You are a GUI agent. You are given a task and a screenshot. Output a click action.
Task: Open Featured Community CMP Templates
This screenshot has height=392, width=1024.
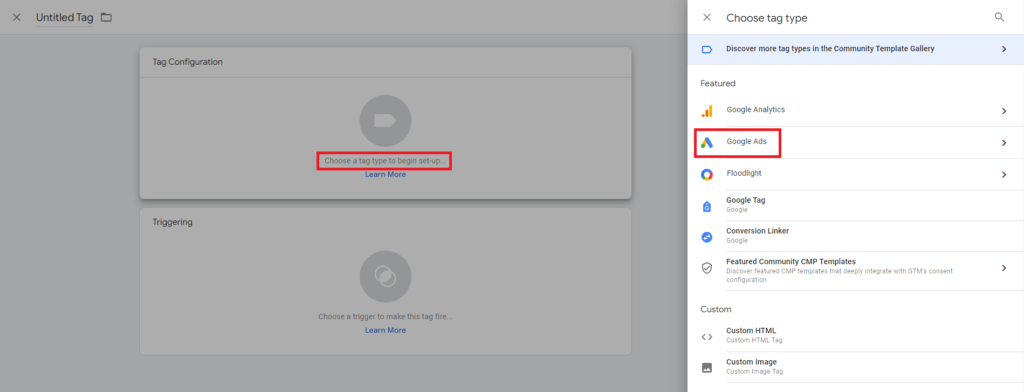(x=856, y=270)
